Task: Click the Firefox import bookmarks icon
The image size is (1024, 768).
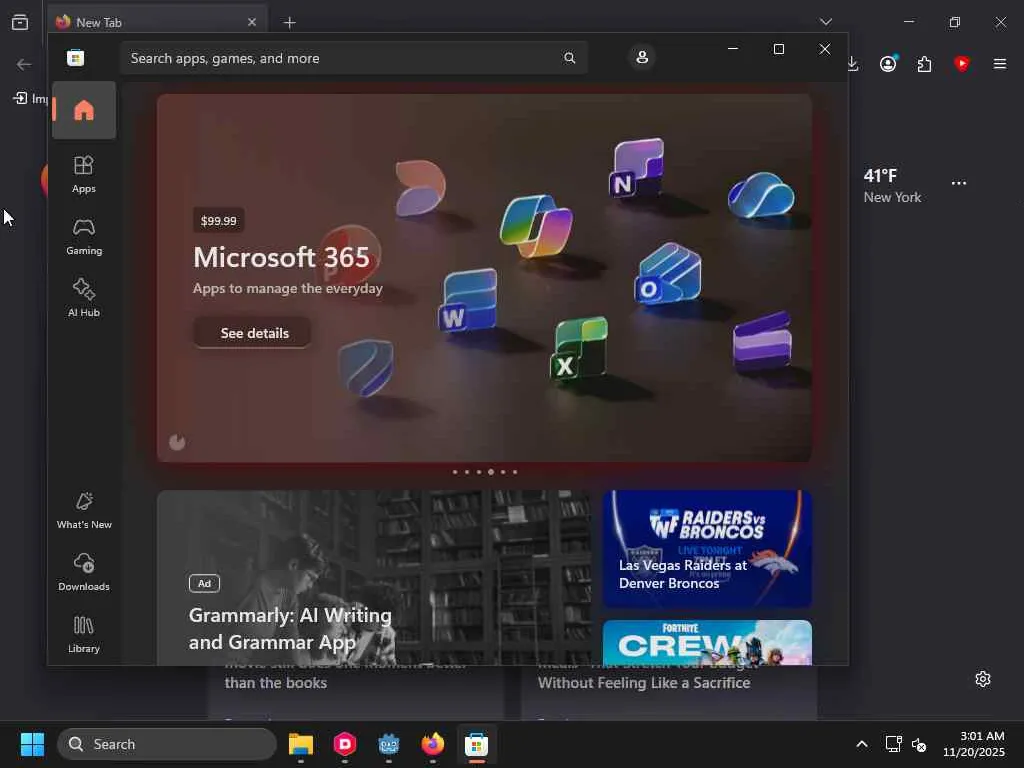Action: tap(21, 98)
